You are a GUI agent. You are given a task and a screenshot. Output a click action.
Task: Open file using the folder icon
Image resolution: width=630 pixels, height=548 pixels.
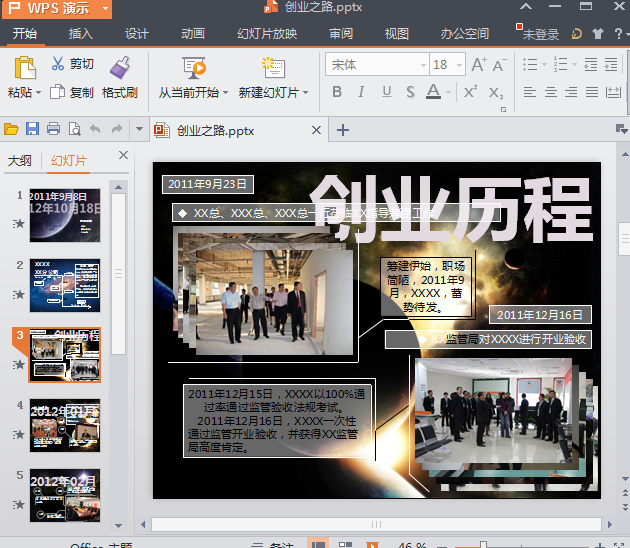point(11,129)
